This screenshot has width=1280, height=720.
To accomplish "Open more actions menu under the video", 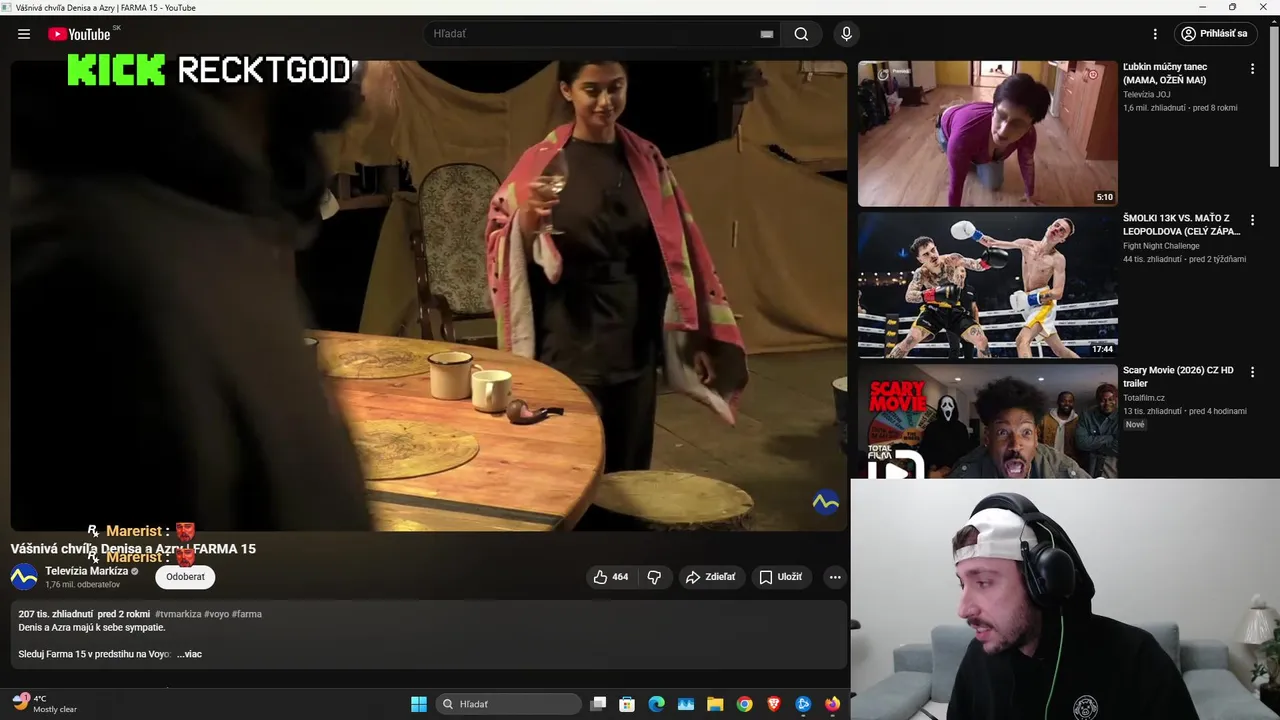I will (835, 577).
